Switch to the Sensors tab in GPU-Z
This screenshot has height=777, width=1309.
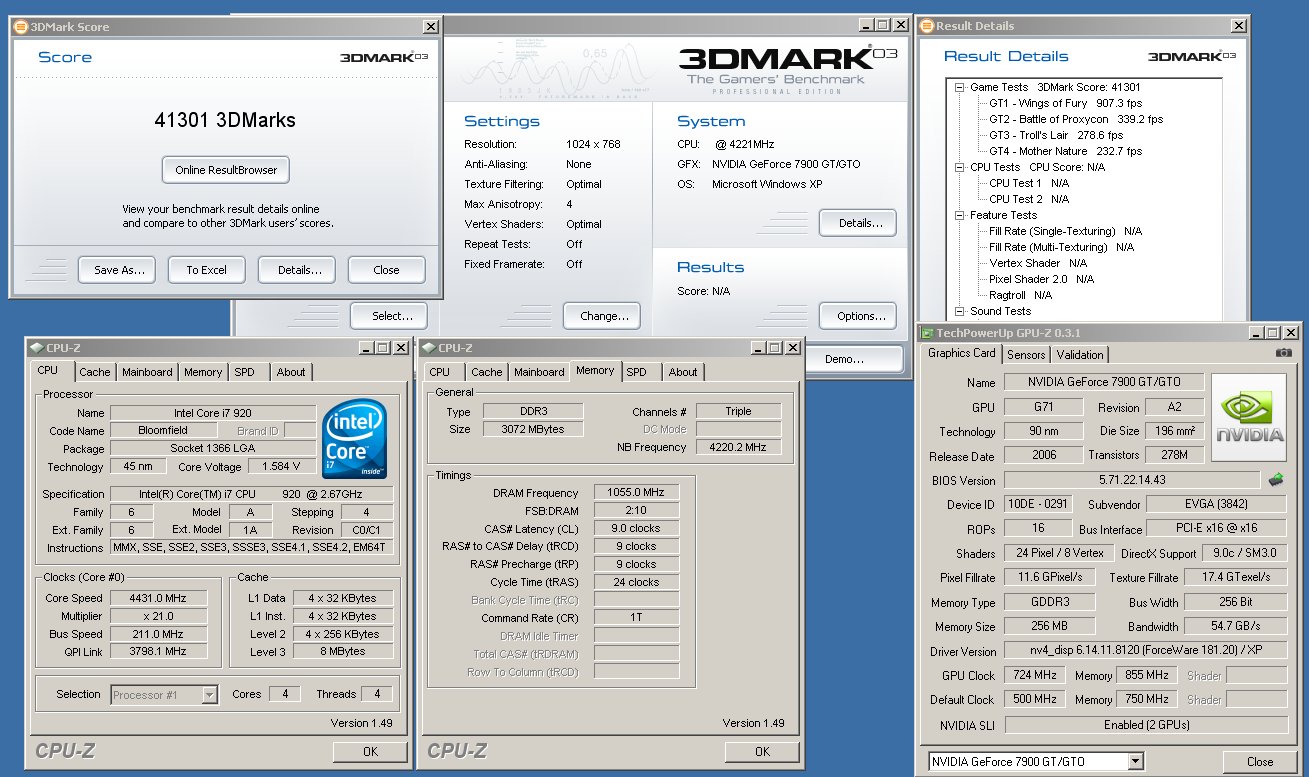(x=1026, y=355)
